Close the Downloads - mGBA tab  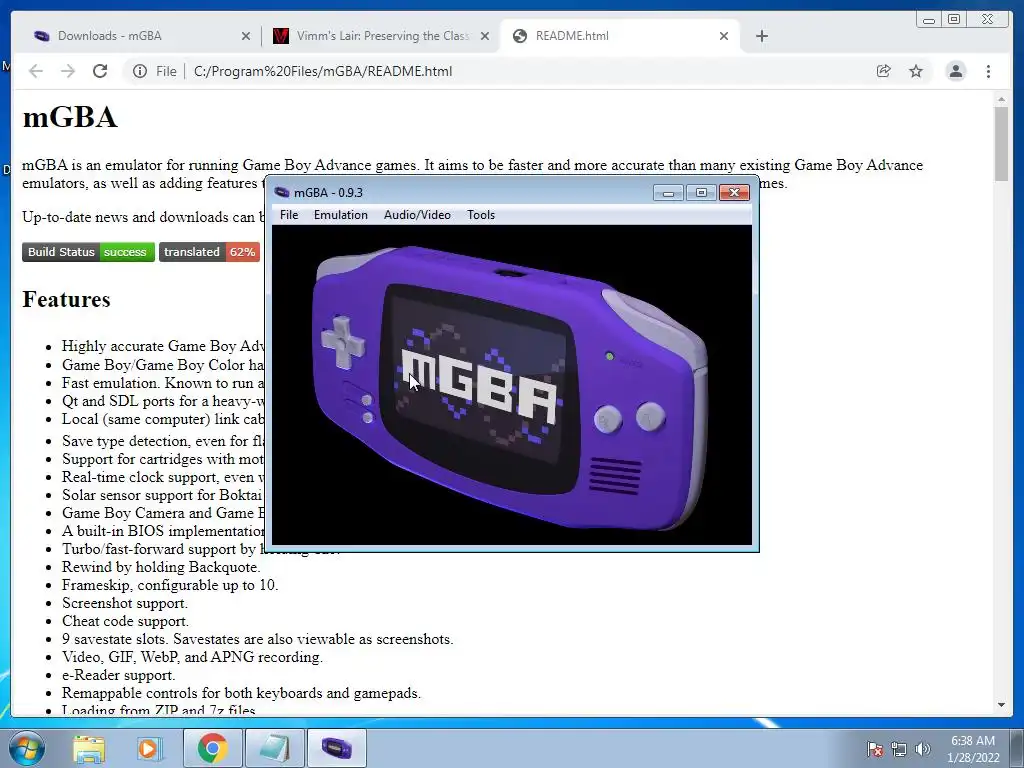(x=246, y=36)
